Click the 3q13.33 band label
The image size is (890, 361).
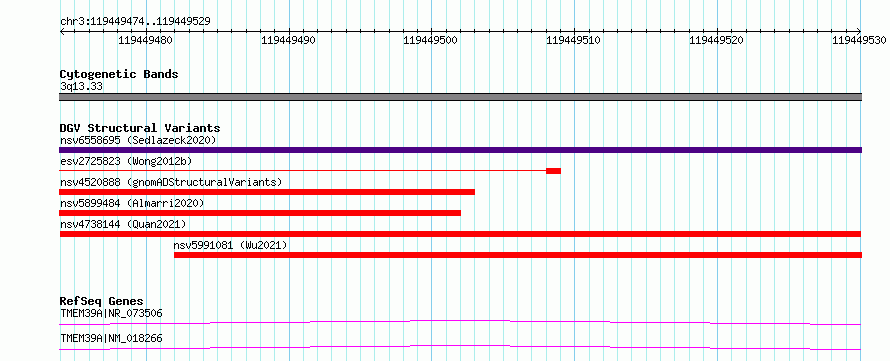(81, 87)
